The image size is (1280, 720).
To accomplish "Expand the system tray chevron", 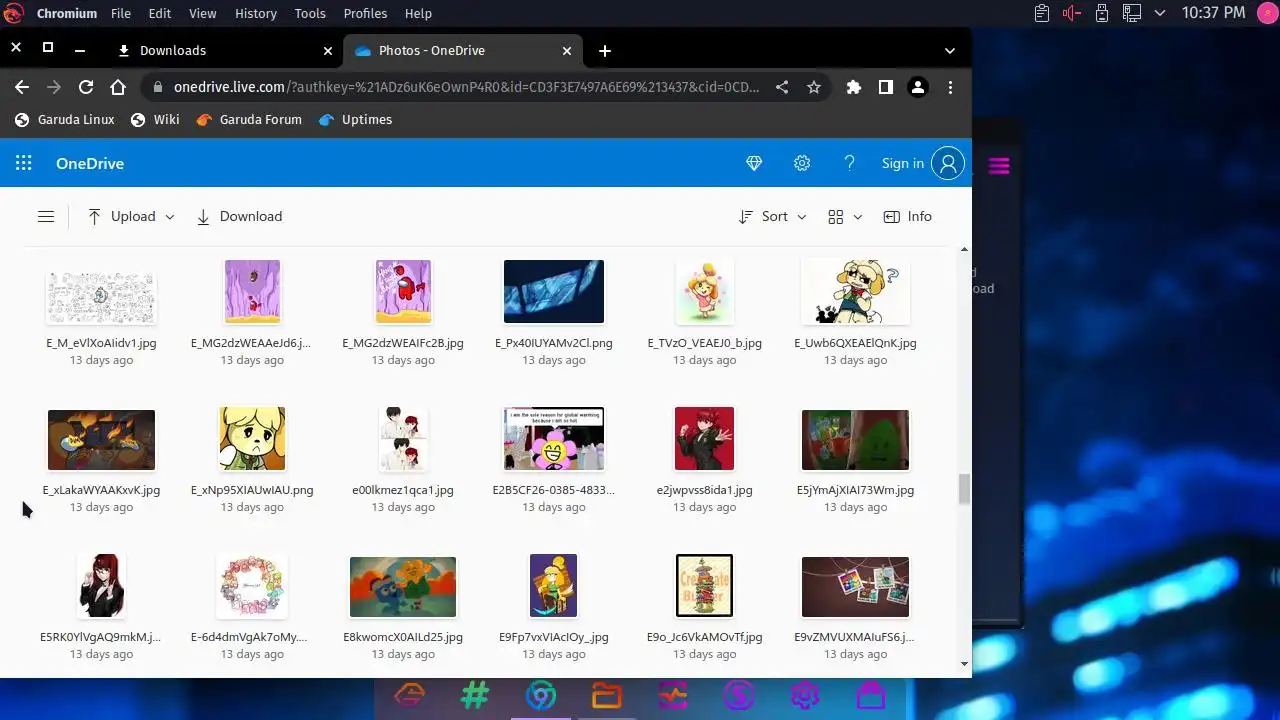I will click(x=1160, y=13).
